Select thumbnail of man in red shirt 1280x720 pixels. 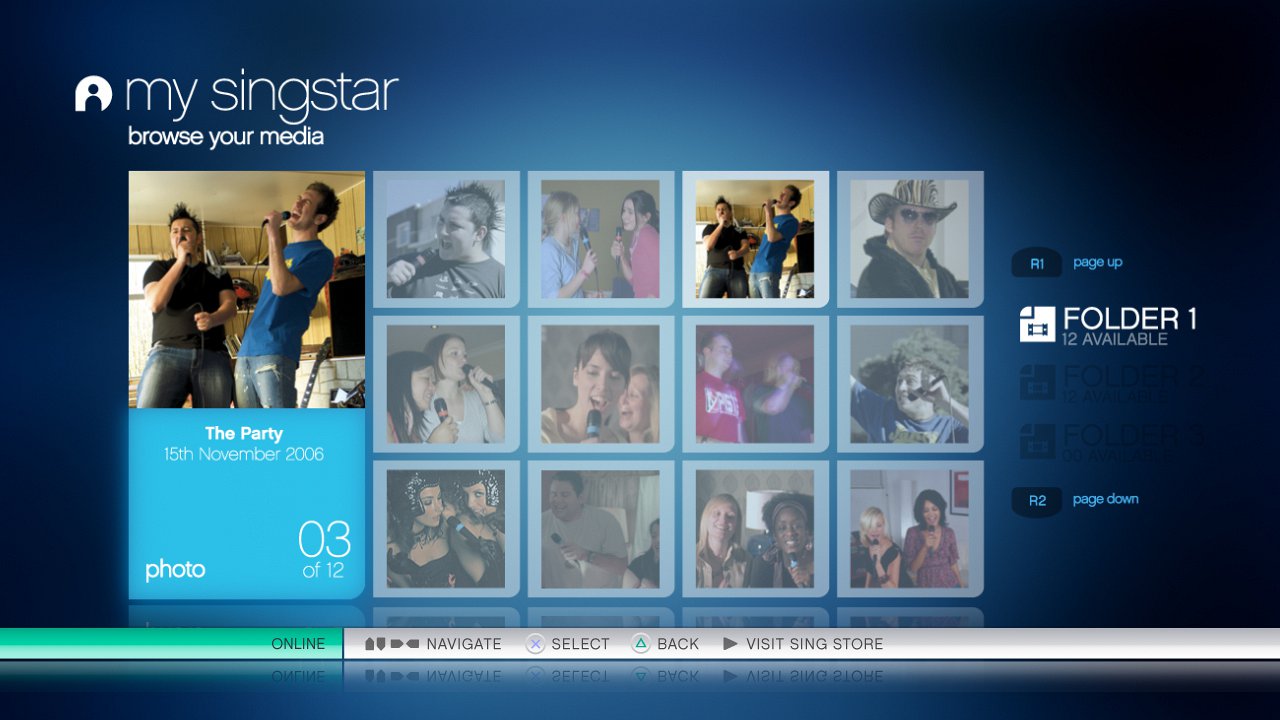coord(755,384)
